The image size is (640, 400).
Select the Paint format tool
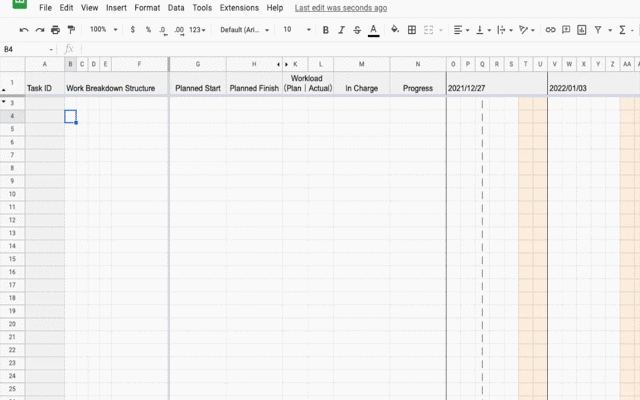click(70, 30)
